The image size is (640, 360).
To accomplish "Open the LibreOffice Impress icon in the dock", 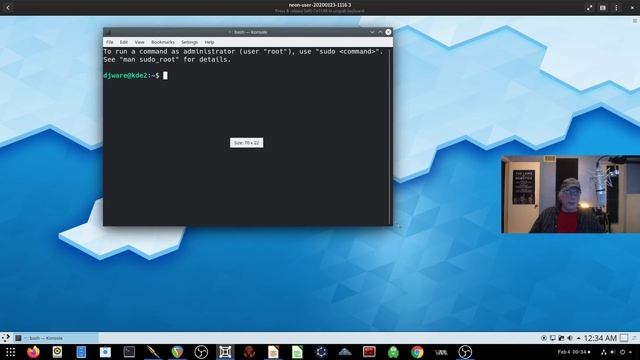I will click(x=273, y=352).
